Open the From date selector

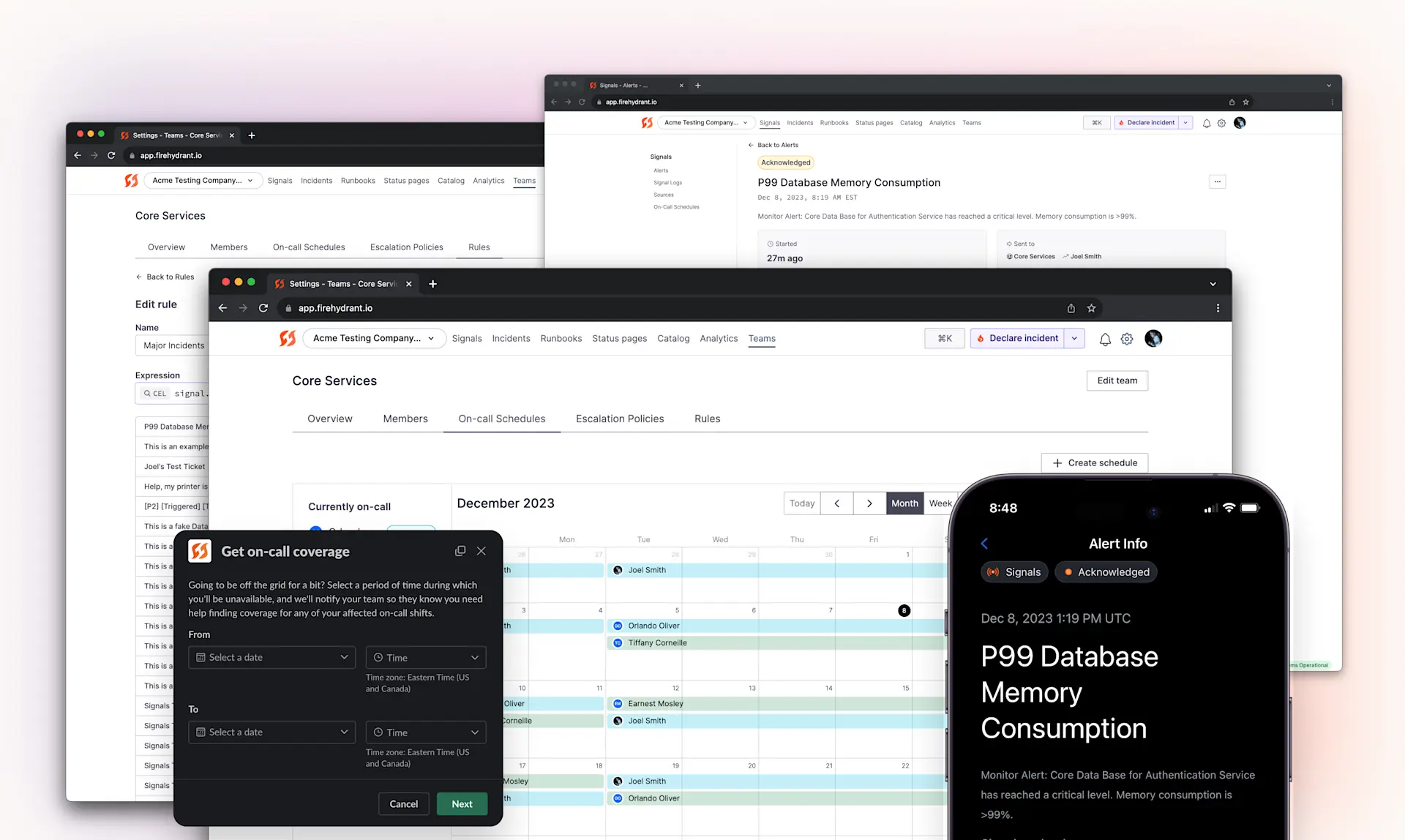271,657
